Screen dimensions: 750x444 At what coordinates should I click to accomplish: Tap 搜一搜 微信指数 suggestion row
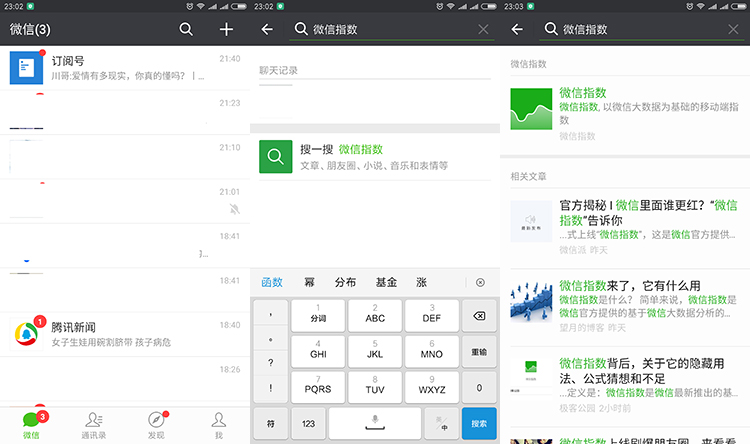tap(375, 156)
